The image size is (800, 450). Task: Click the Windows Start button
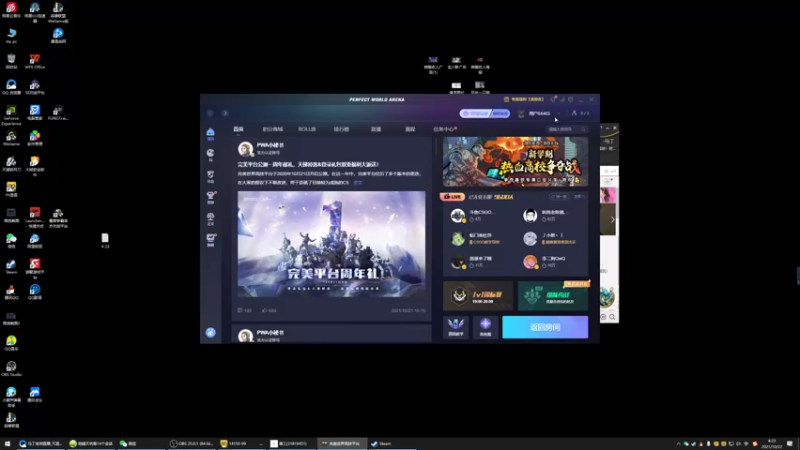(7, 444)
